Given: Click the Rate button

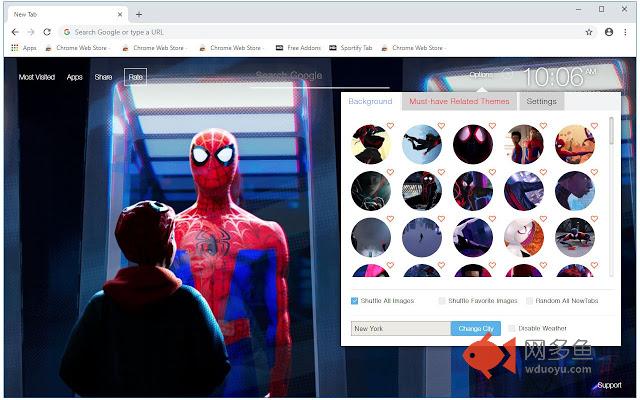Looking at the screenshot, I should pos(136,77).
